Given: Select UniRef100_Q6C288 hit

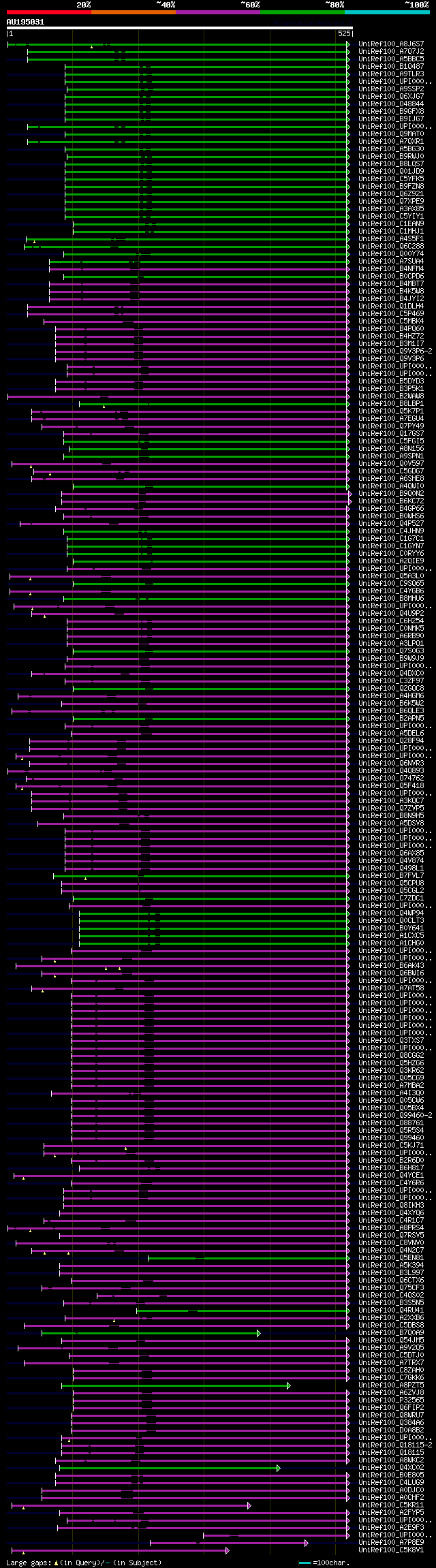Looking at the screenshot, I should coord(391,247).
